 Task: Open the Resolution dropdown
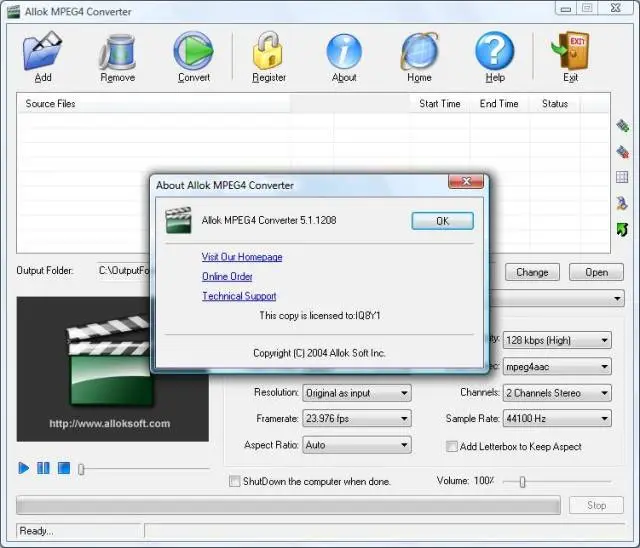pos(357,393)
